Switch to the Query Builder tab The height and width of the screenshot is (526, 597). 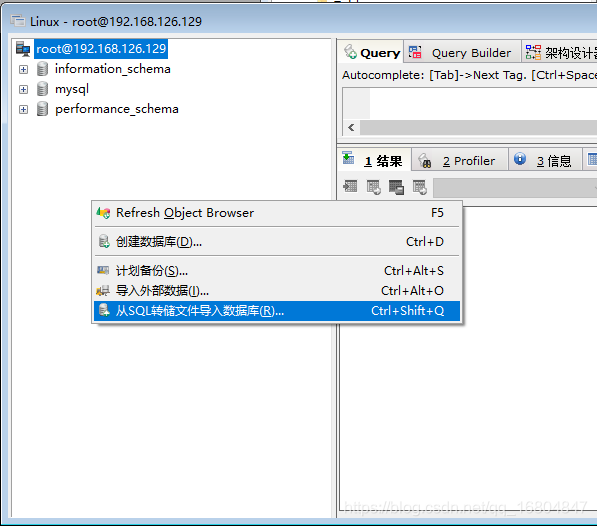(462, 53)
